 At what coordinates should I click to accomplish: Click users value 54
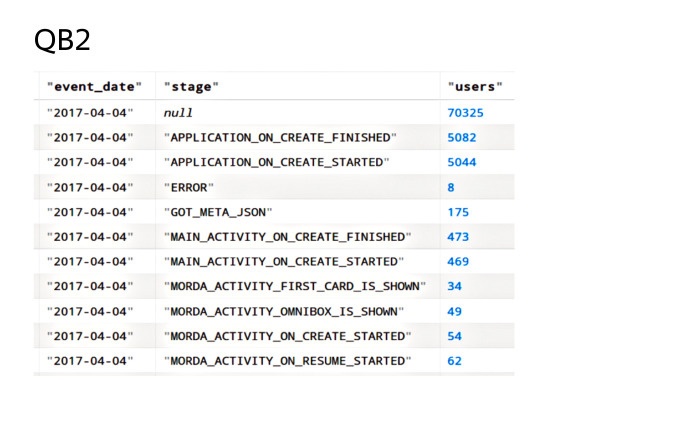[455, 336]
